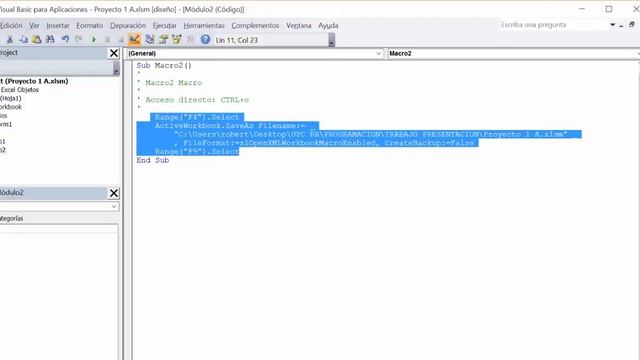Open the Herramientas menu
Image resolution: width=640 pixels, height=360 pixels.
(x=204, y=25)
